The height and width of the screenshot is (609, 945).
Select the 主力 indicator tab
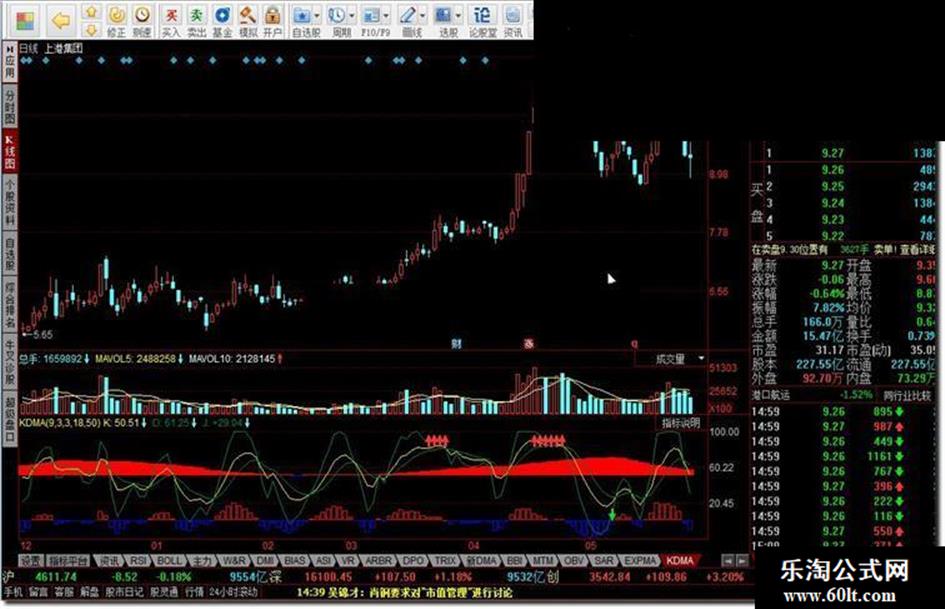(x=202, y=561)
